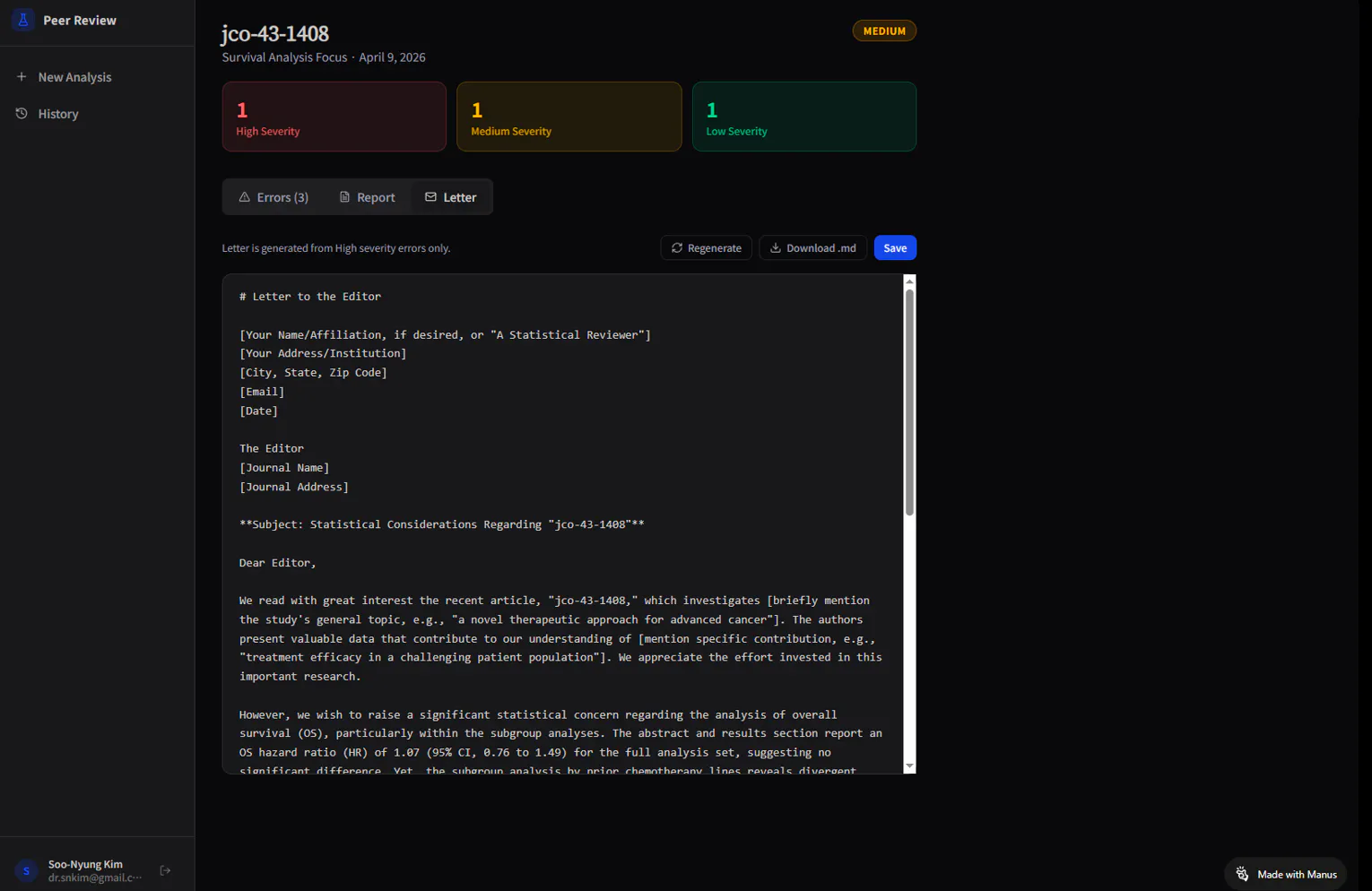This screenshot has height=891, width=1372.
Task: Click the High Severity count card
Action: coord(334,117)
